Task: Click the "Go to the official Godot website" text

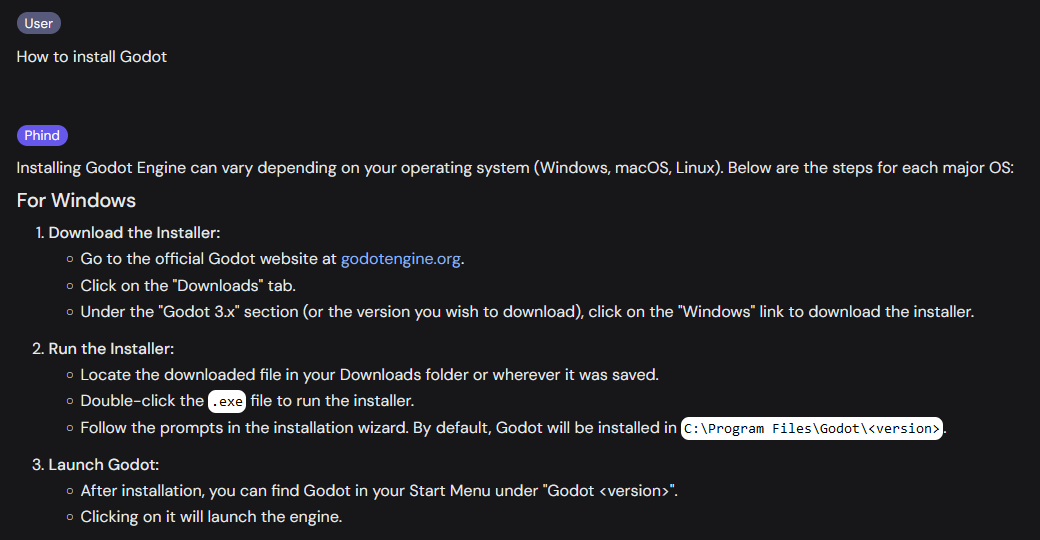Action: [209, 259]
